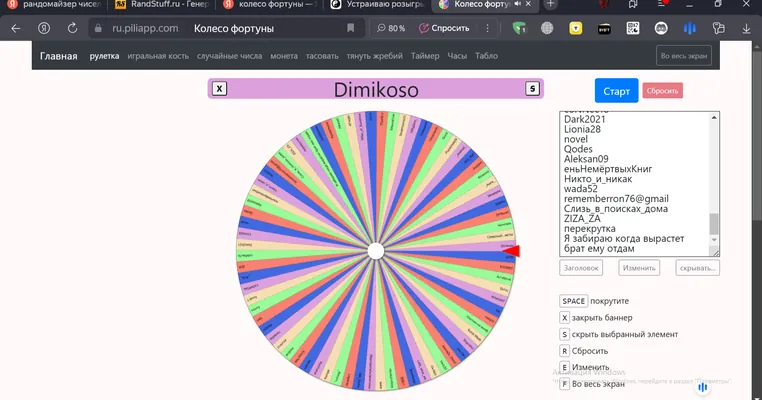Bookmark the page via the bookmark icon
The height and width of the screenshot is (400, 762).
click(x=350, y=28)
